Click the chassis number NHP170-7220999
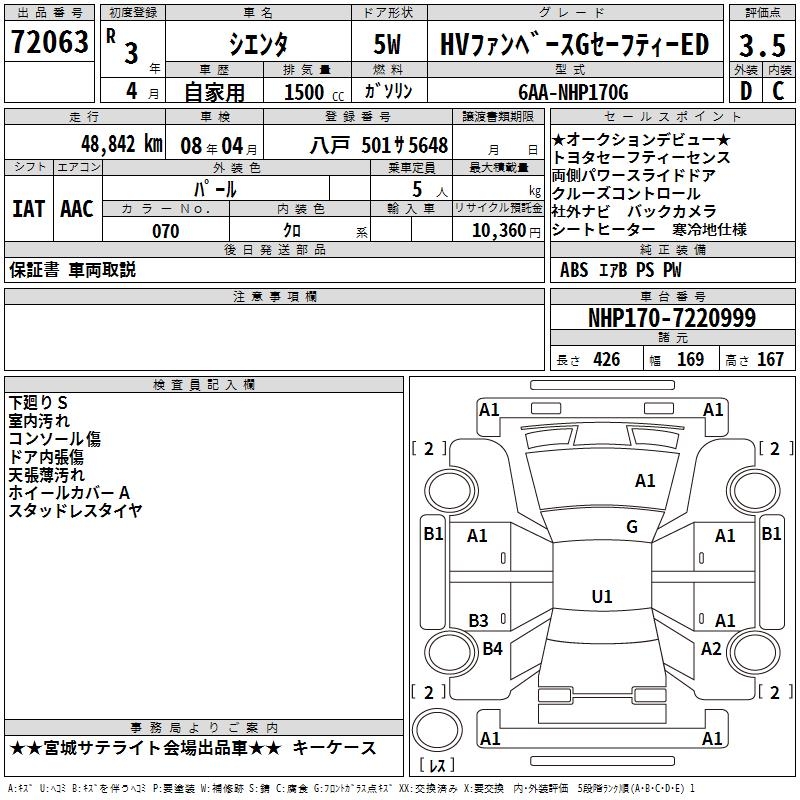800x800 pixels. 672,317
